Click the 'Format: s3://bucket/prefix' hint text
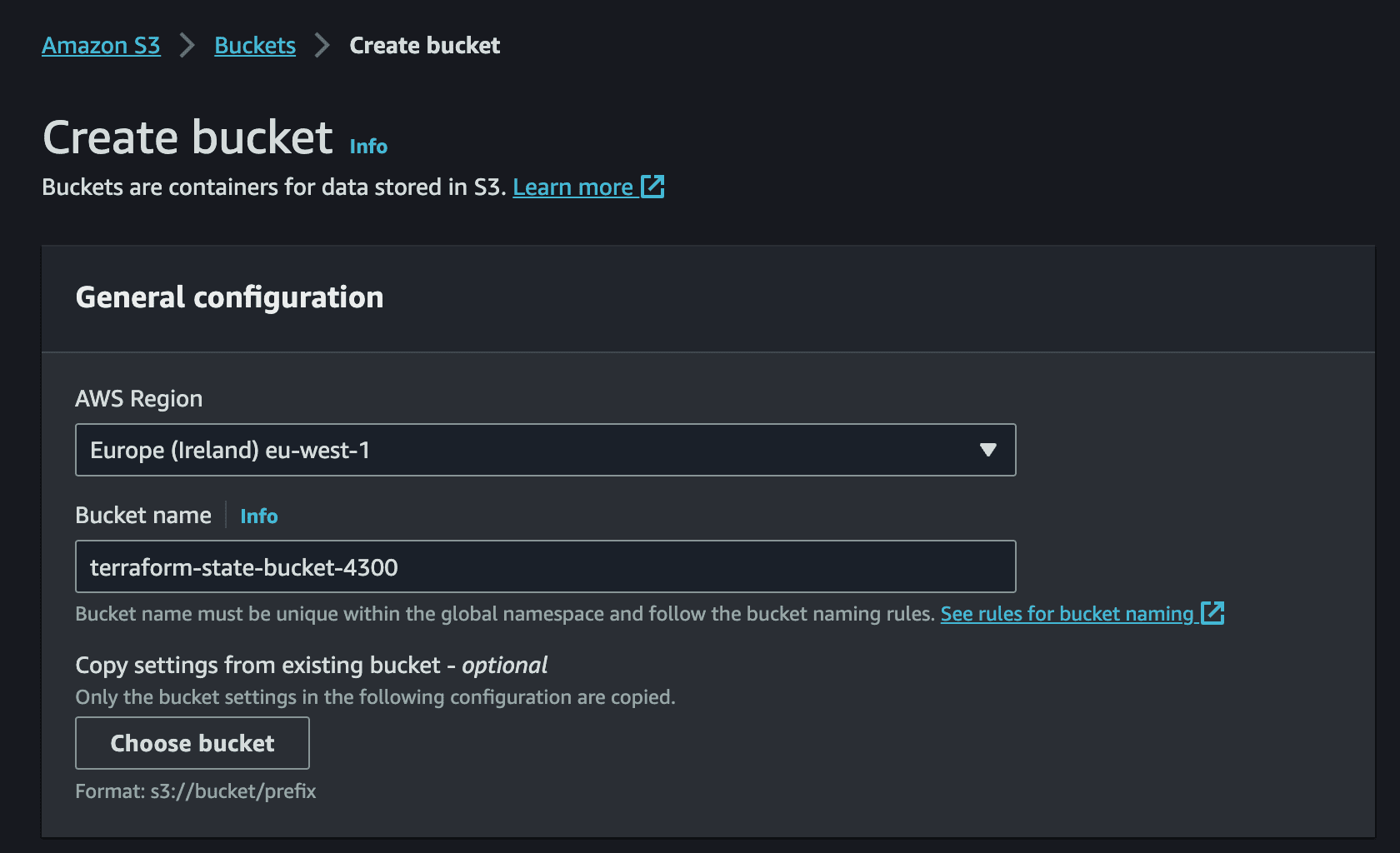This screenshot has width=1400, height=853. pyautogui.click(x=196, y=791)
